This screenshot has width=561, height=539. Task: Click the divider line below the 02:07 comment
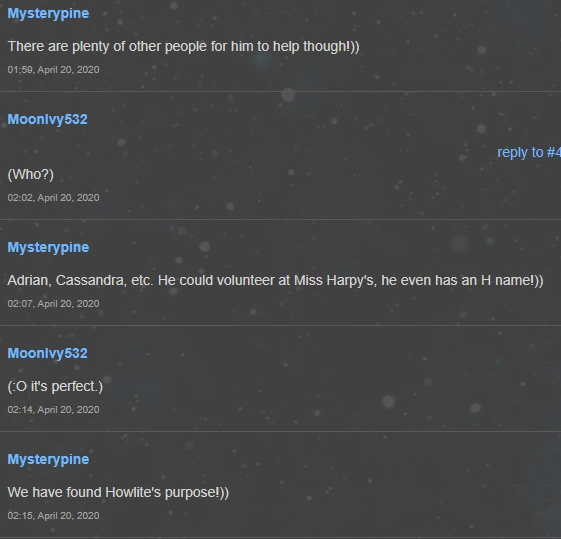(x=280, y=325)
